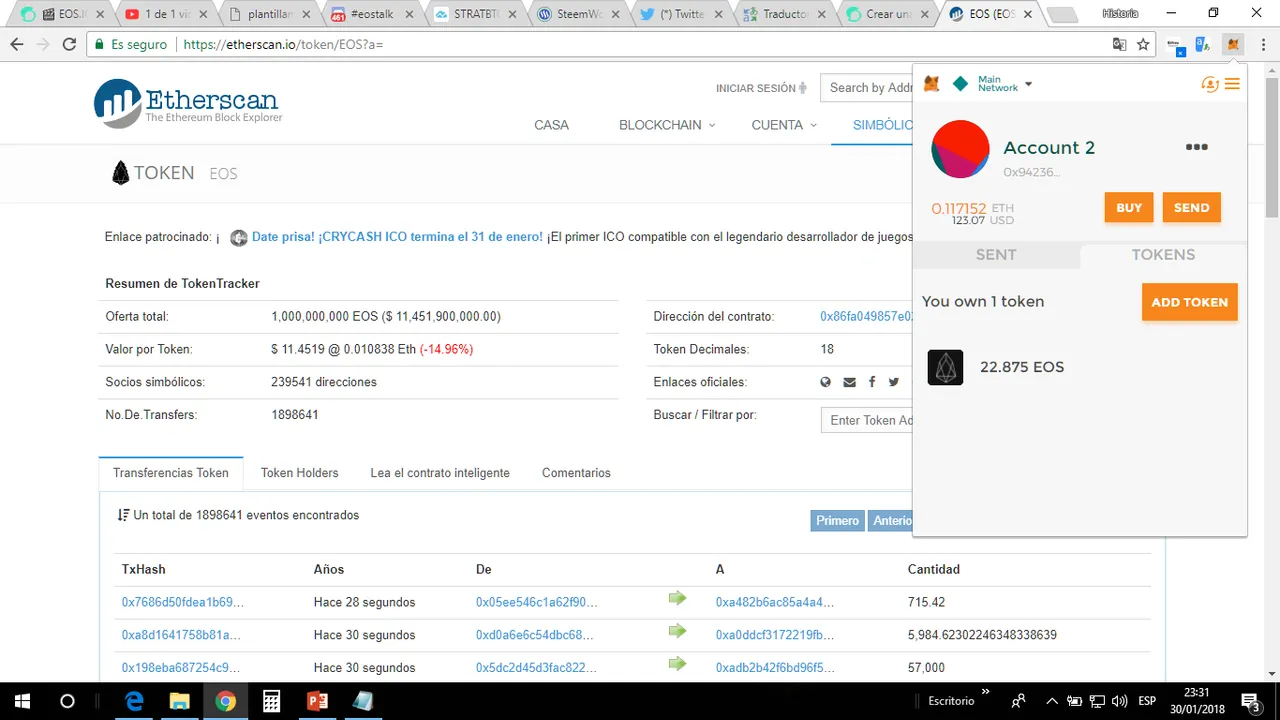Open the Comentarios tab
The height and width of the screenshot is (720, 1280).
click(x=576, y=473)
